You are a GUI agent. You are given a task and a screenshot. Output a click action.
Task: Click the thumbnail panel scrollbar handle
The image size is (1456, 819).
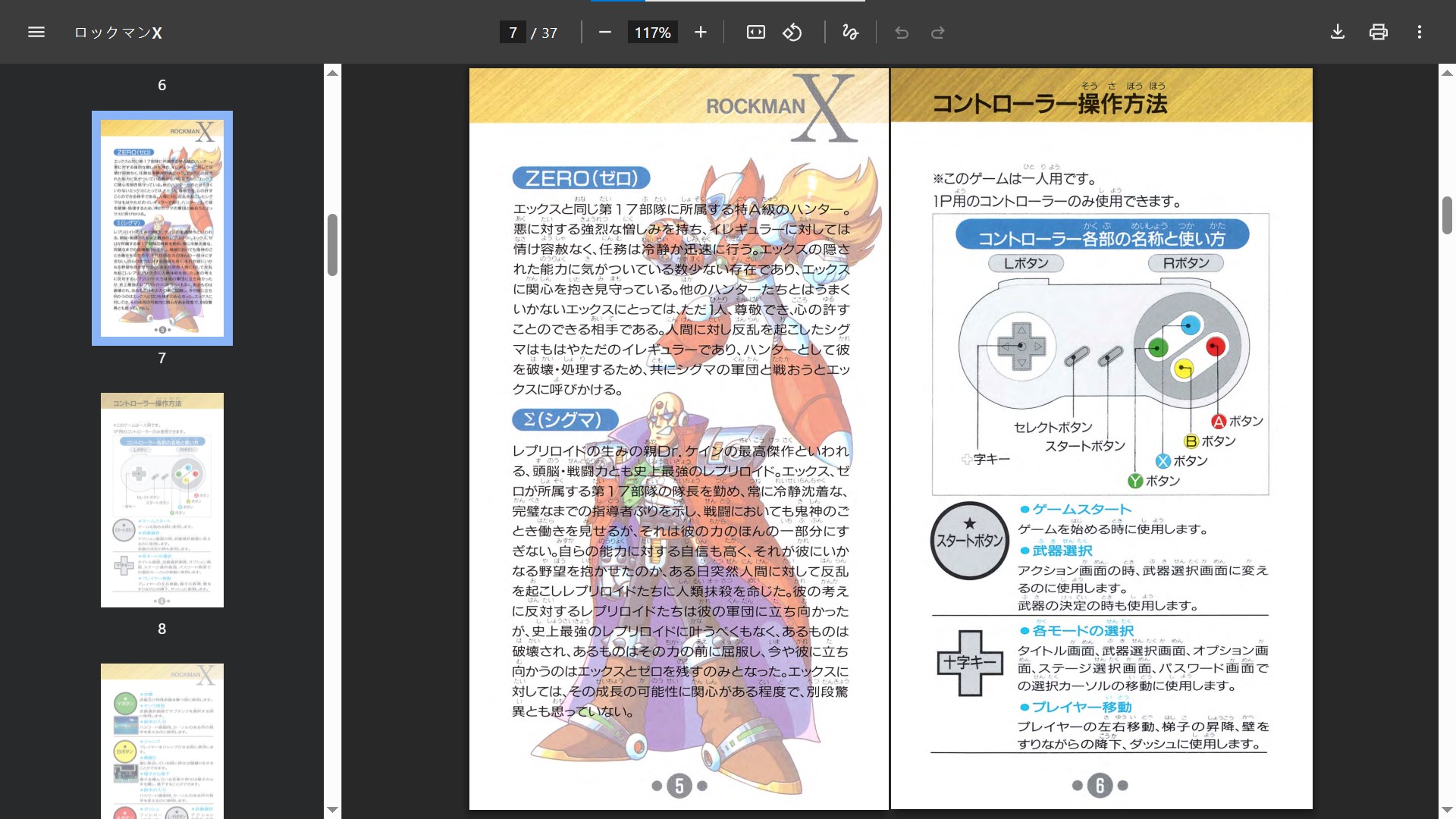[332, 245]
